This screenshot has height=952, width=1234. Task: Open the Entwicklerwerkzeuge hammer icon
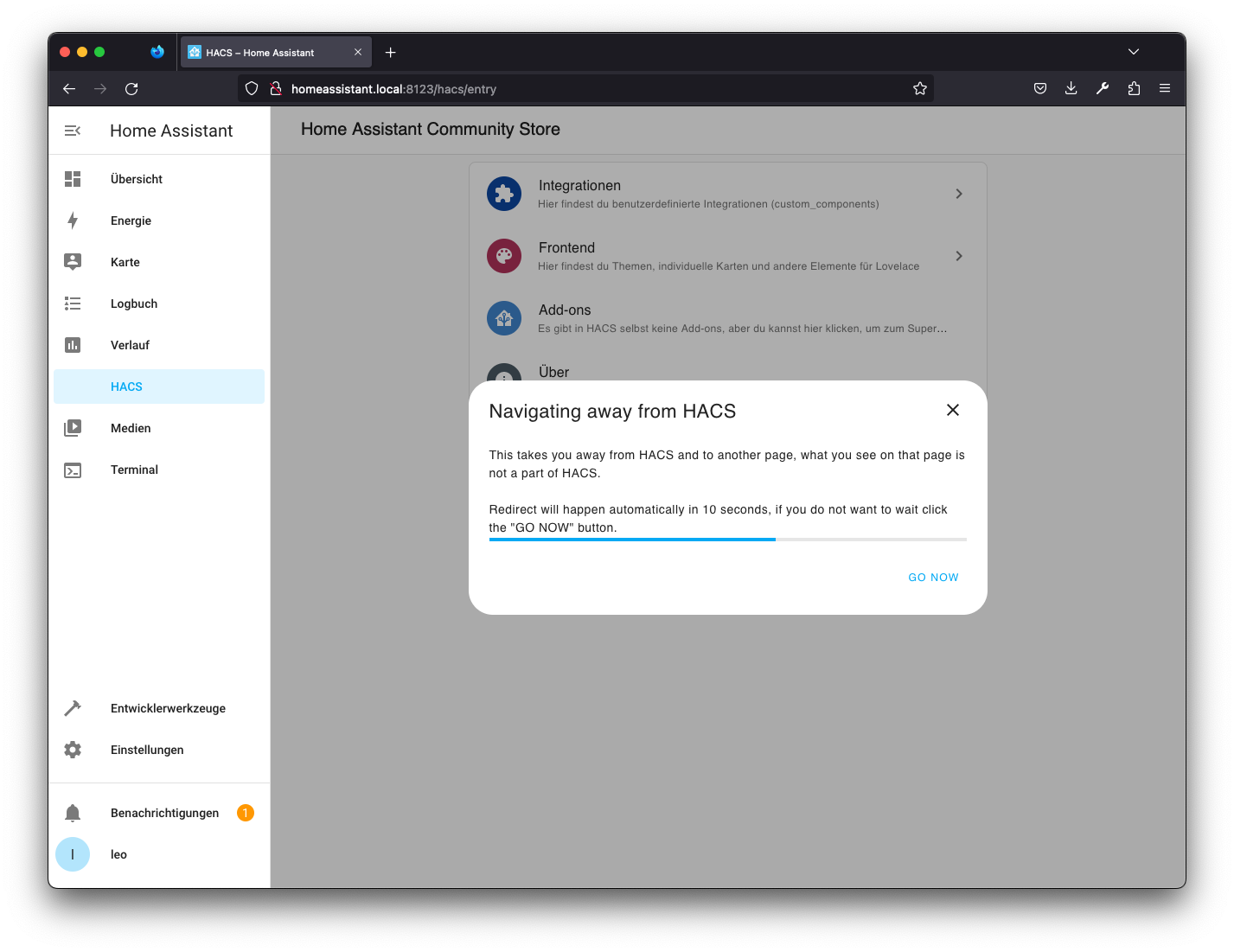[x=73, y=708]
